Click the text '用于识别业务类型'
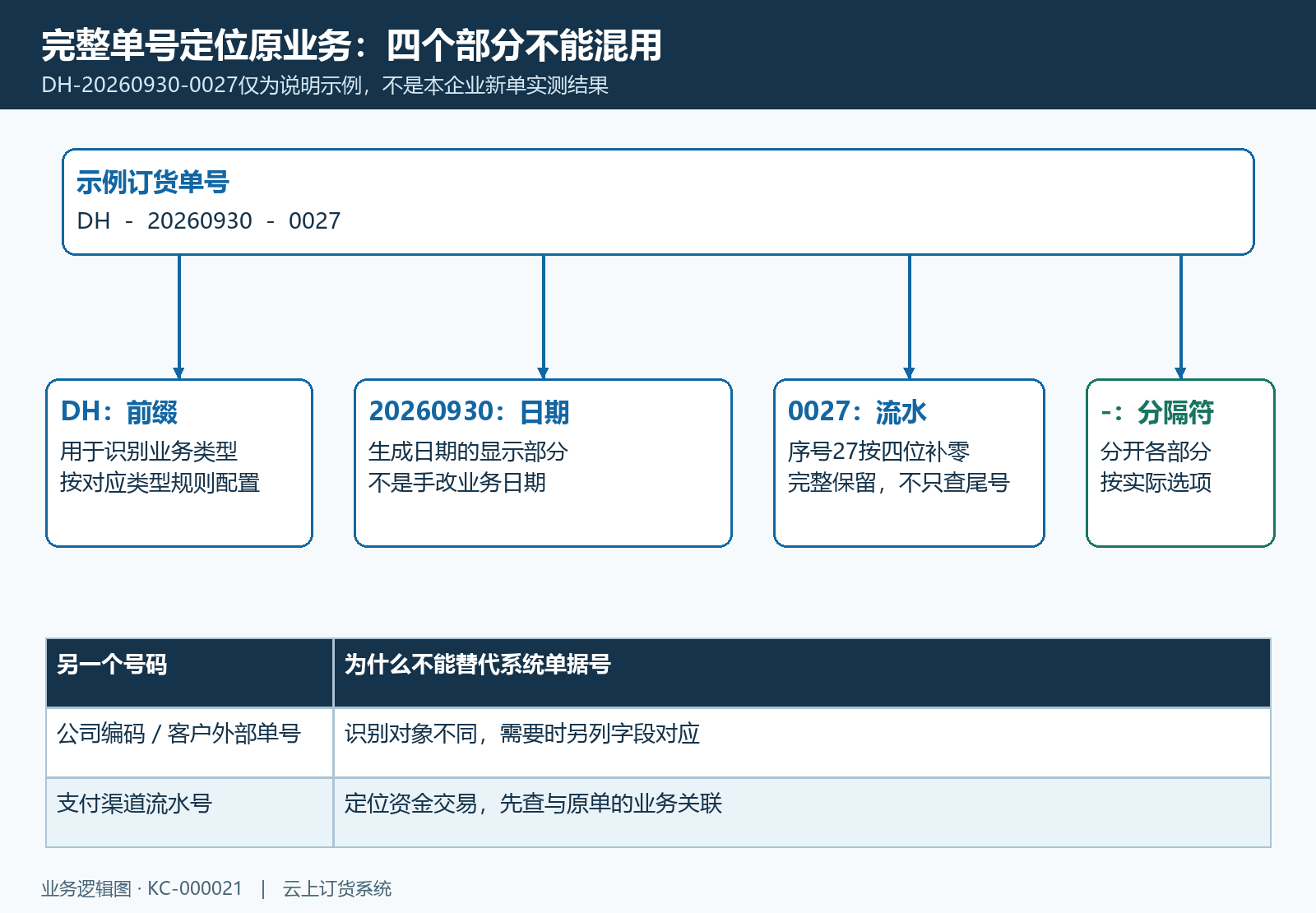The image size is (1316, 913). click(x=149, y=451)
